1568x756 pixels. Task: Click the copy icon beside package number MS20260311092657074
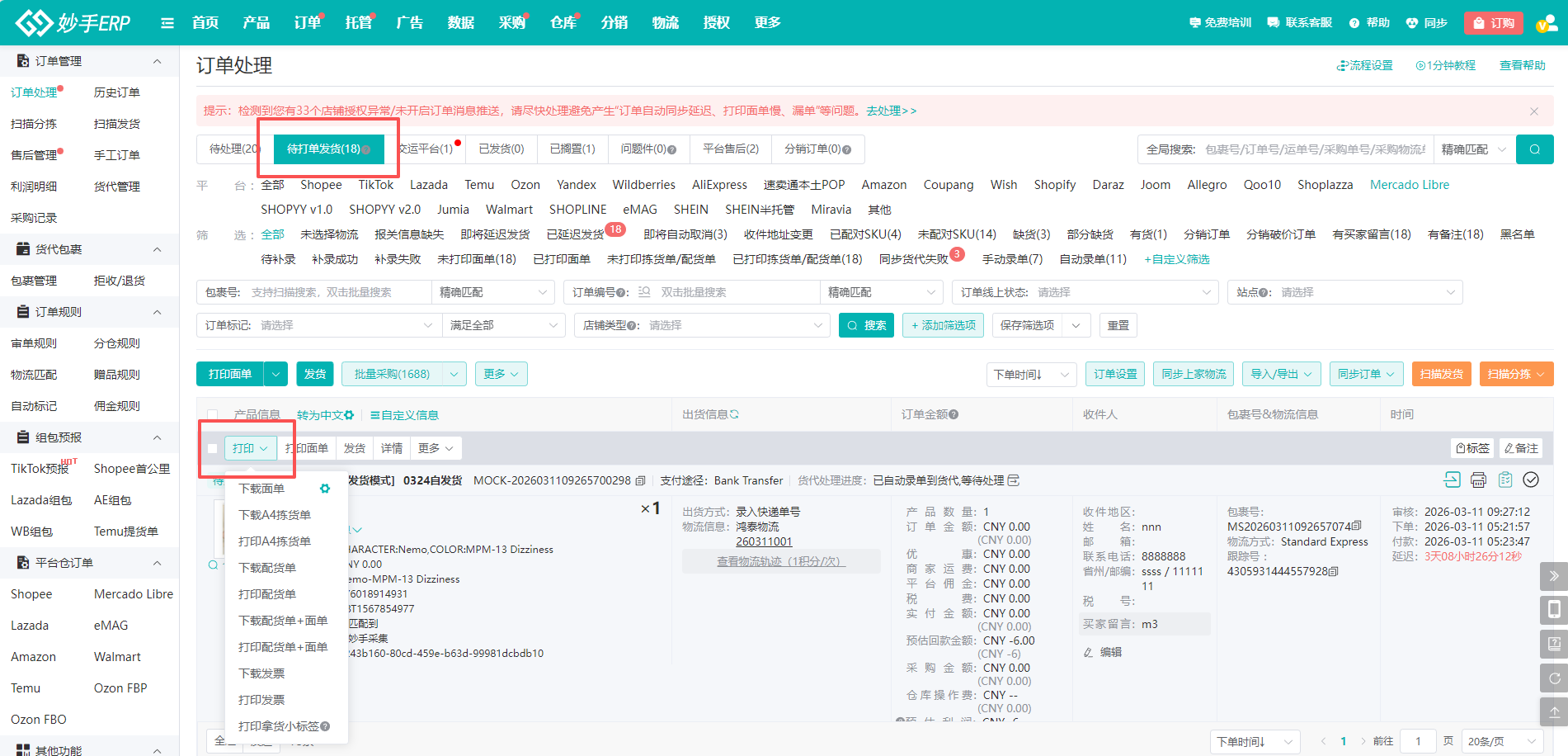[x=1358, y=526]
